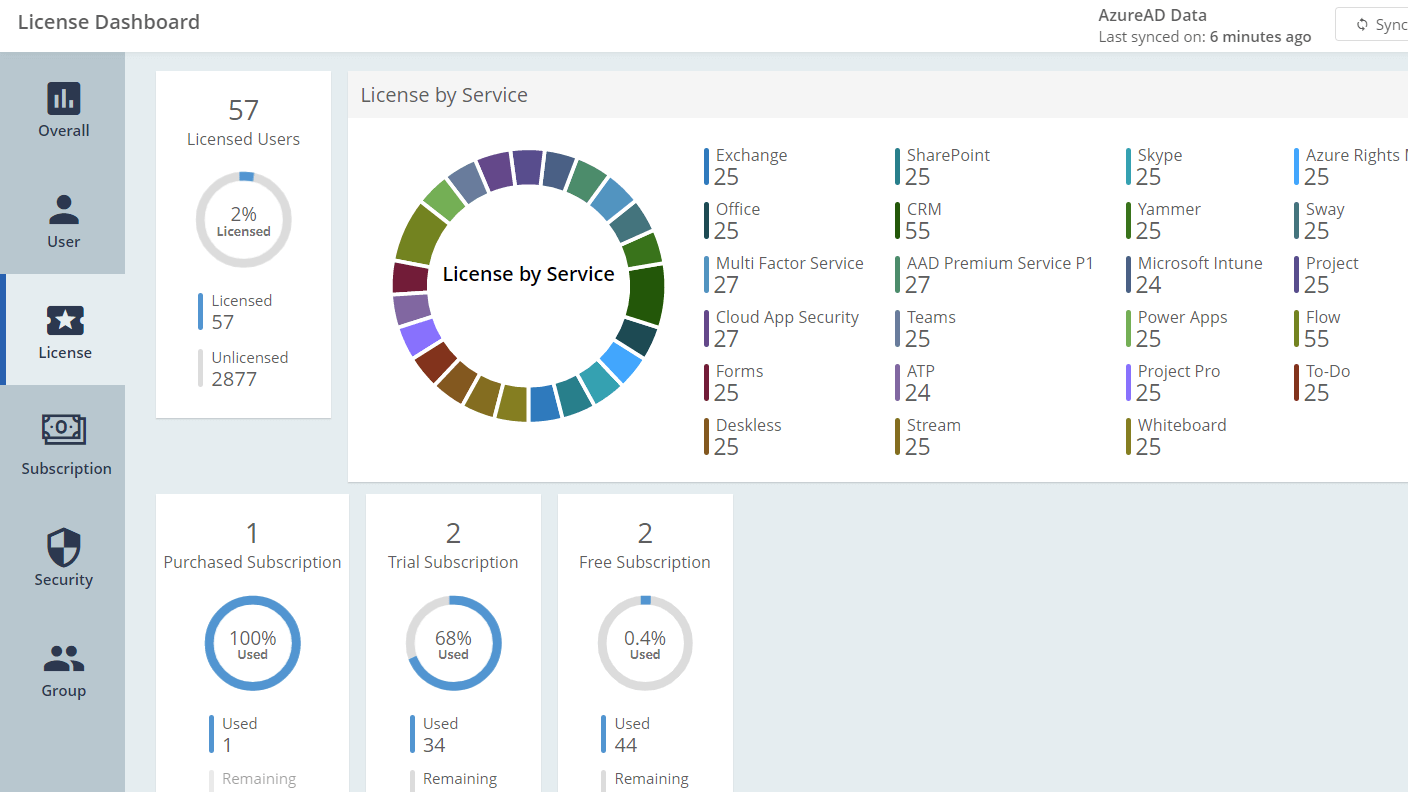Click the Trial Subscription 68% donut
The image size is (1408, 792).
click(x=453, y=644)
